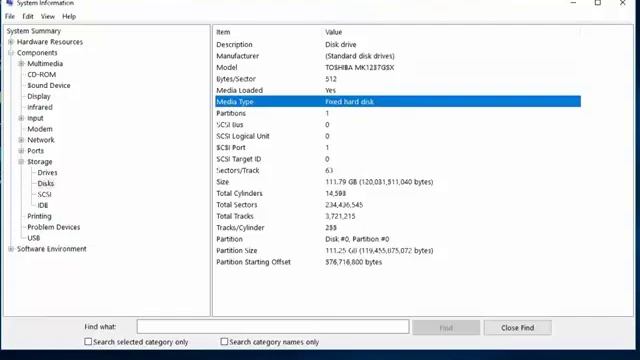
Task: Select Disks under Storage
Action: point(46,184)
